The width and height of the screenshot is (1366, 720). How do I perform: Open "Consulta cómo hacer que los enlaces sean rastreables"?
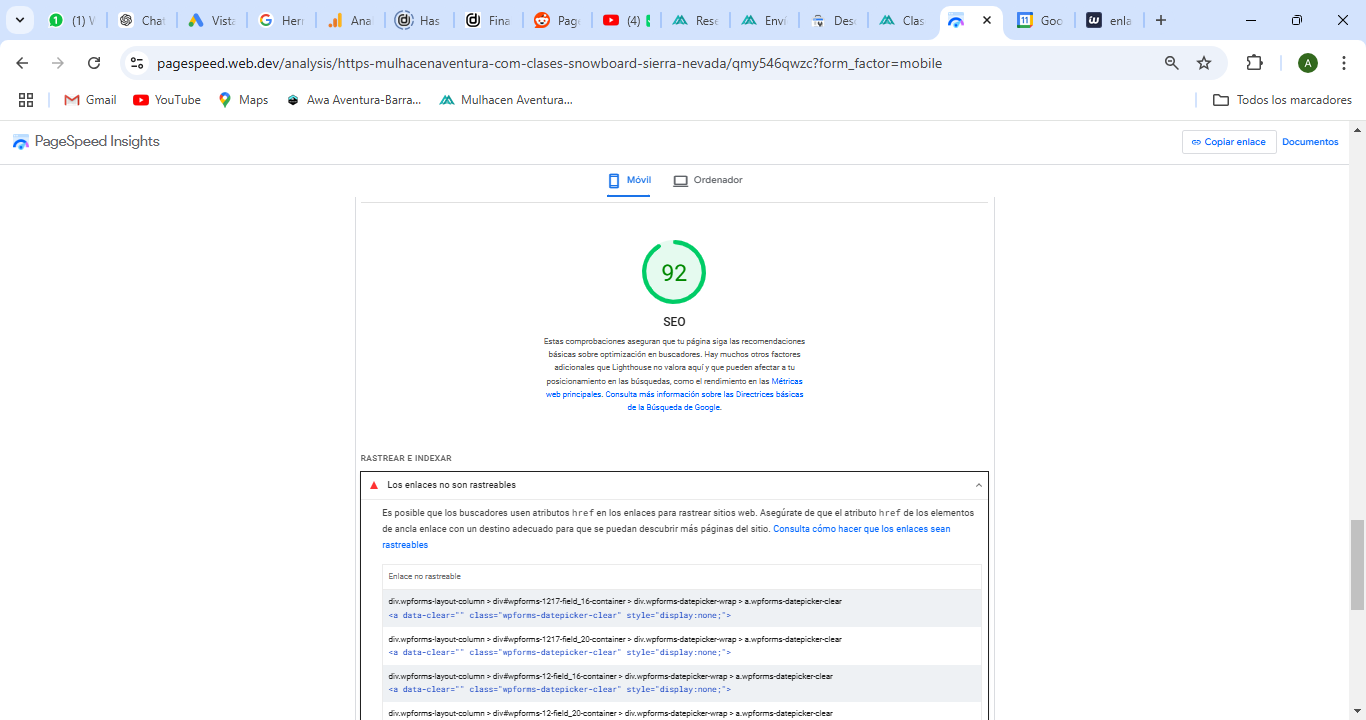point(666,537)
